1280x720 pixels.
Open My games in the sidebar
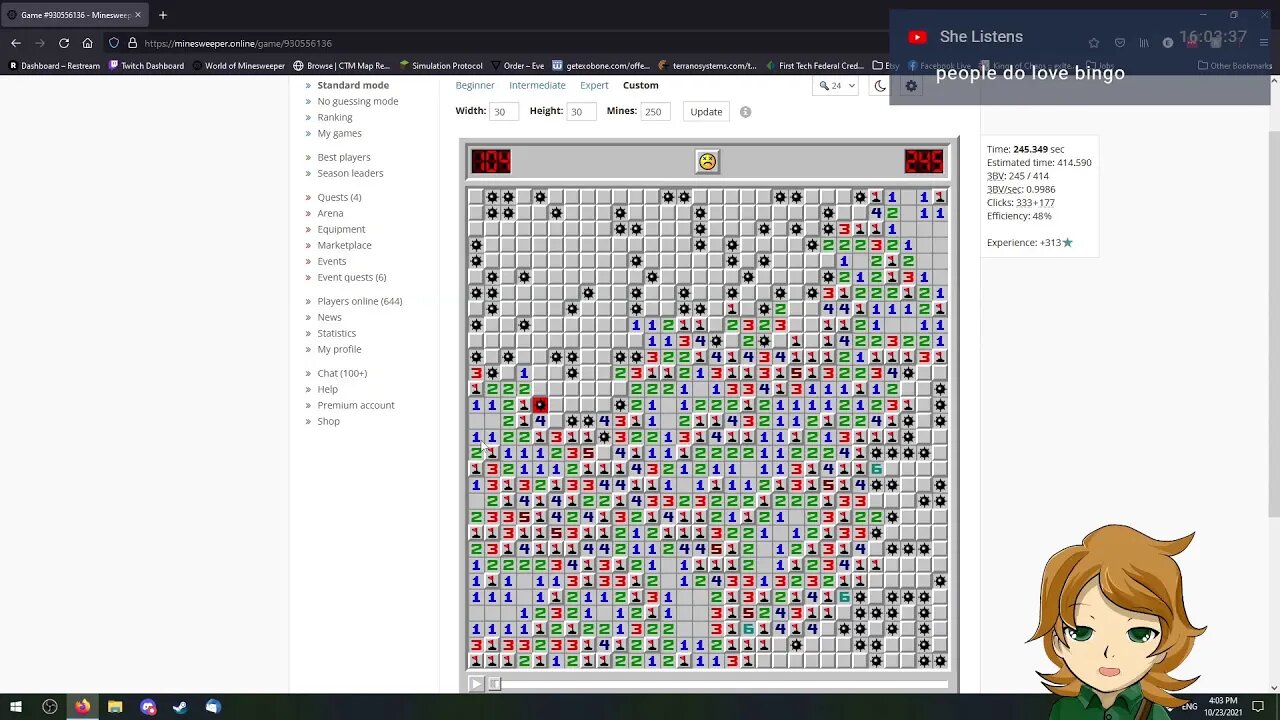click(x=340, y=133)
